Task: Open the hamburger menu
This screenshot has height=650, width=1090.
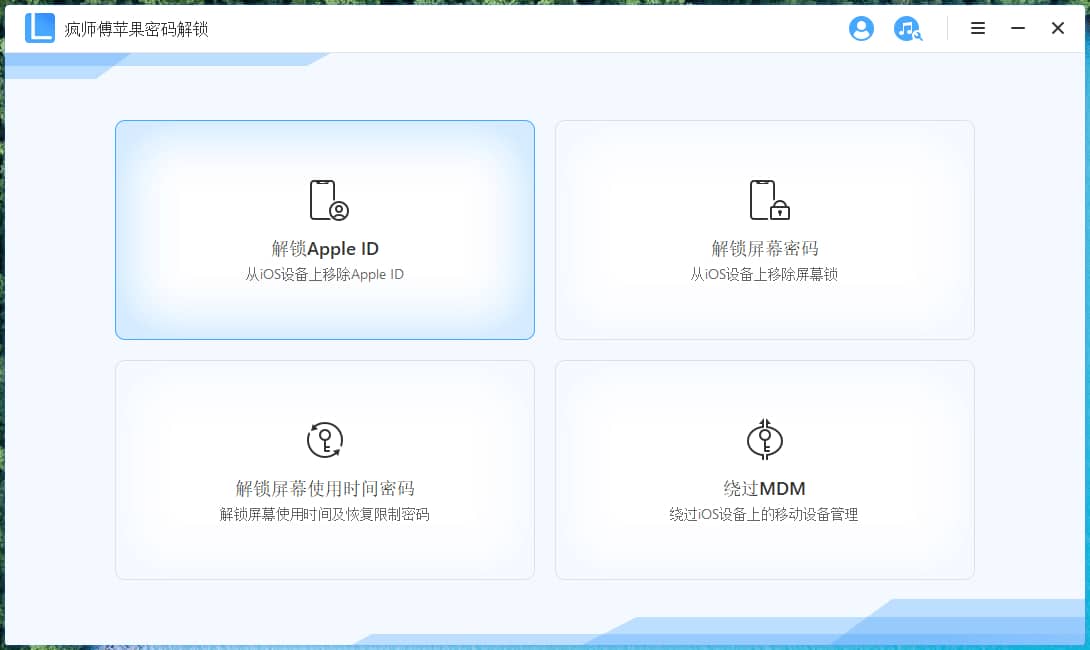Action: tap(978, 28)
